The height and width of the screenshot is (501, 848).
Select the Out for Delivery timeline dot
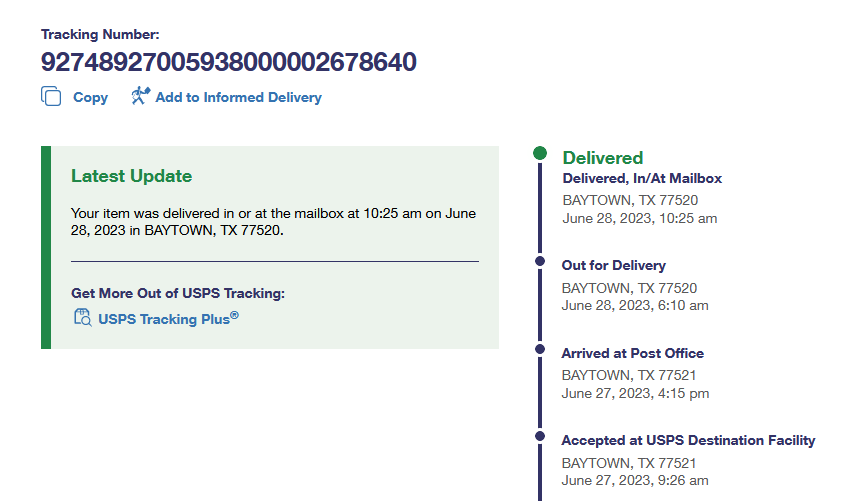point(540,261)
